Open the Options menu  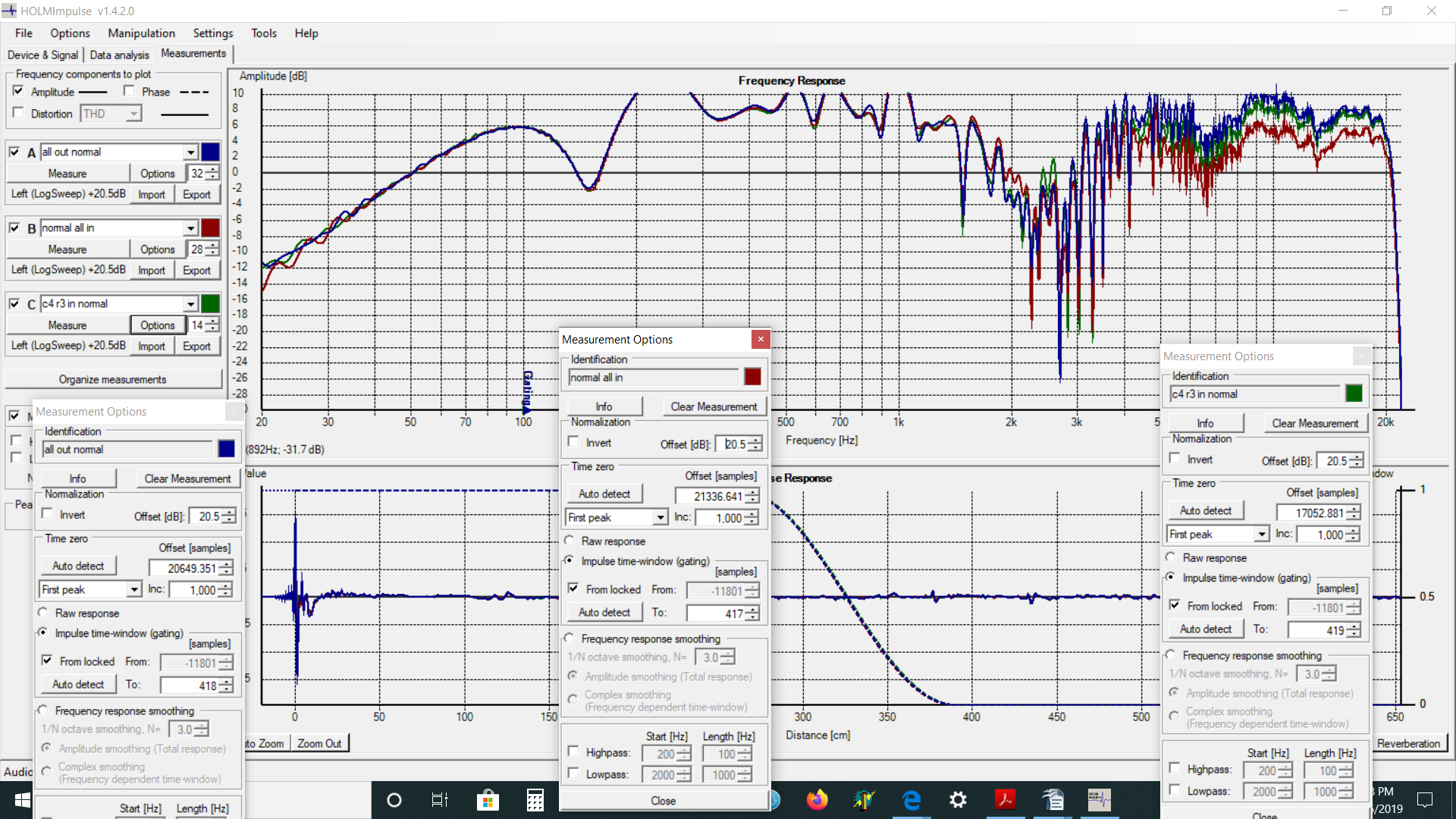pyautogui.click(x=70, y=33)
